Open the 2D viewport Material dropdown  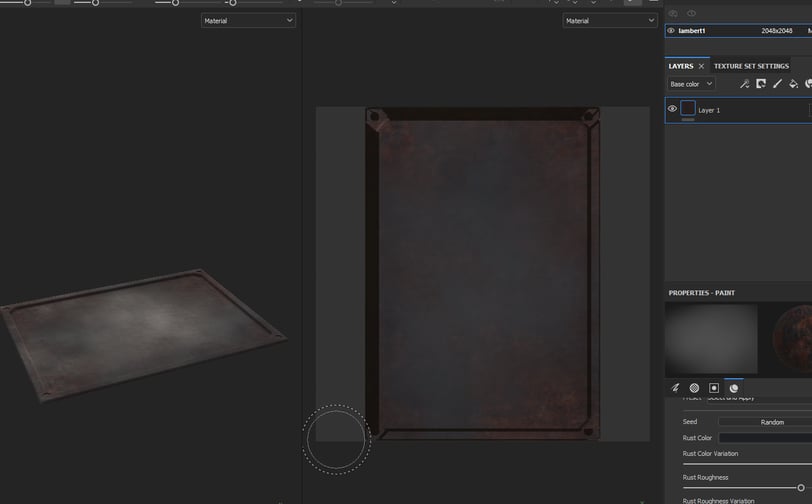click(610, 21)
